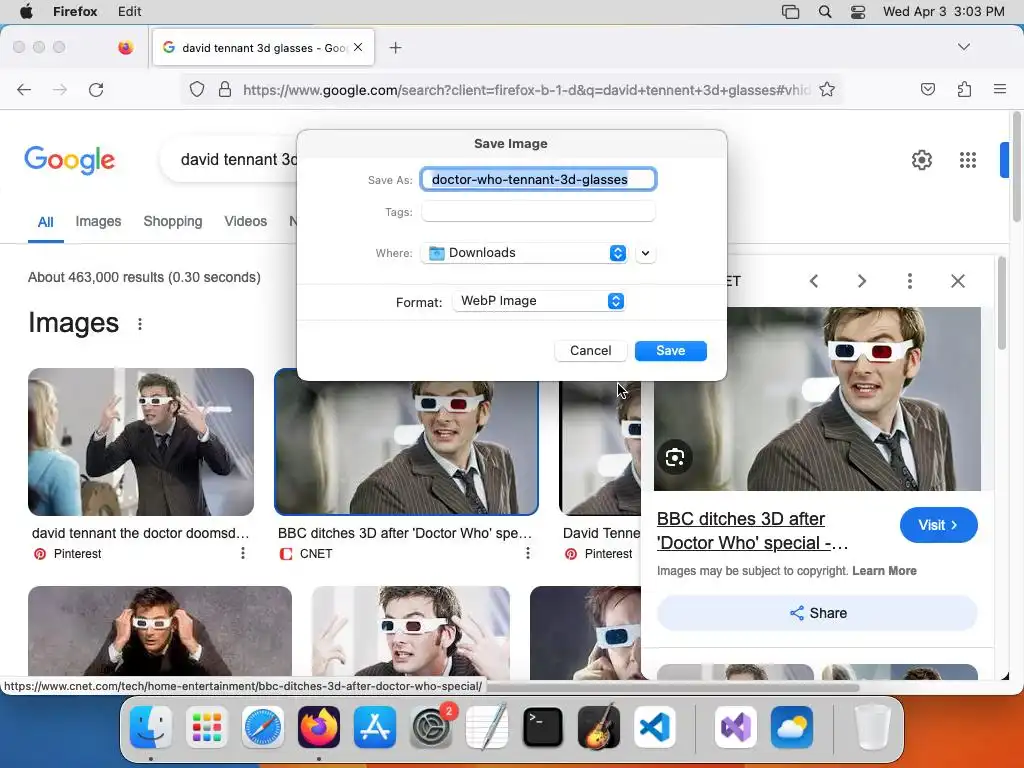
Task: Open the BBC ditches 3D after title link
Action: (752, 531)
